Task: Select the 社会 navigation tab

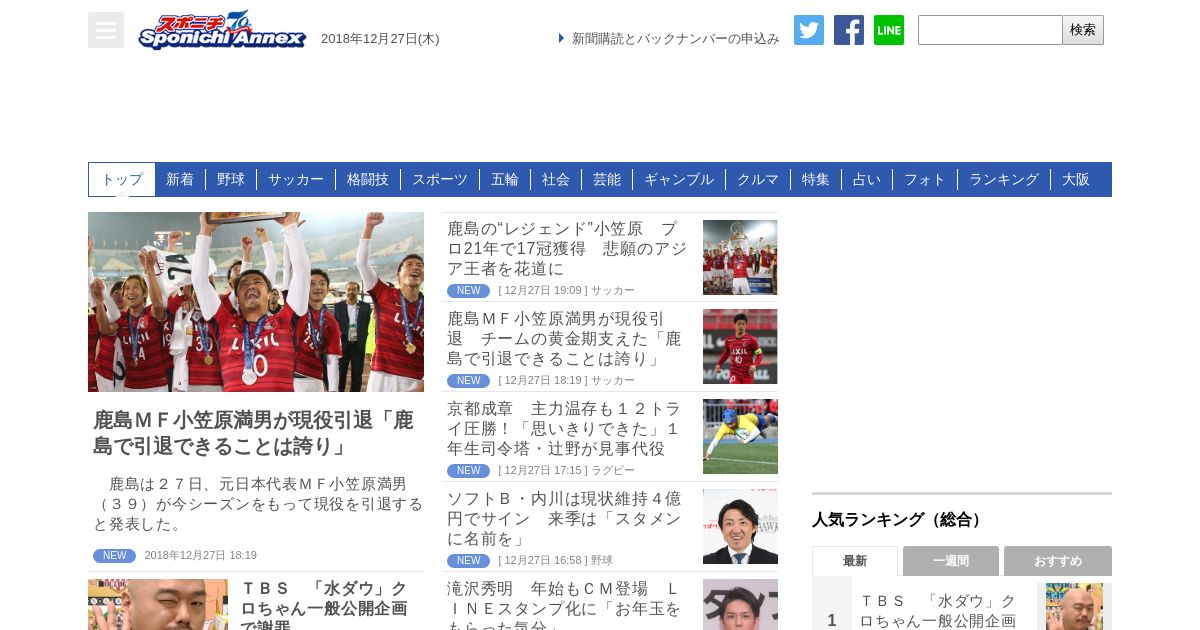Action: point(556,179)
